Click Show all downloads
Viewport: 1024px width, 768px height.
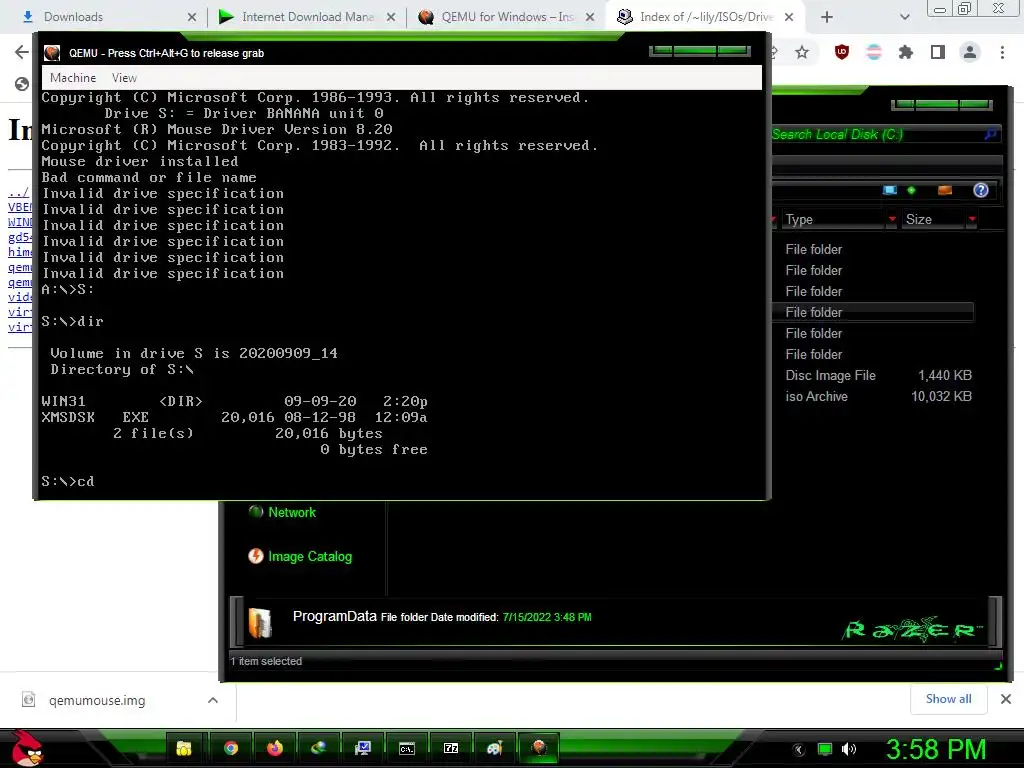pos(948,699)
